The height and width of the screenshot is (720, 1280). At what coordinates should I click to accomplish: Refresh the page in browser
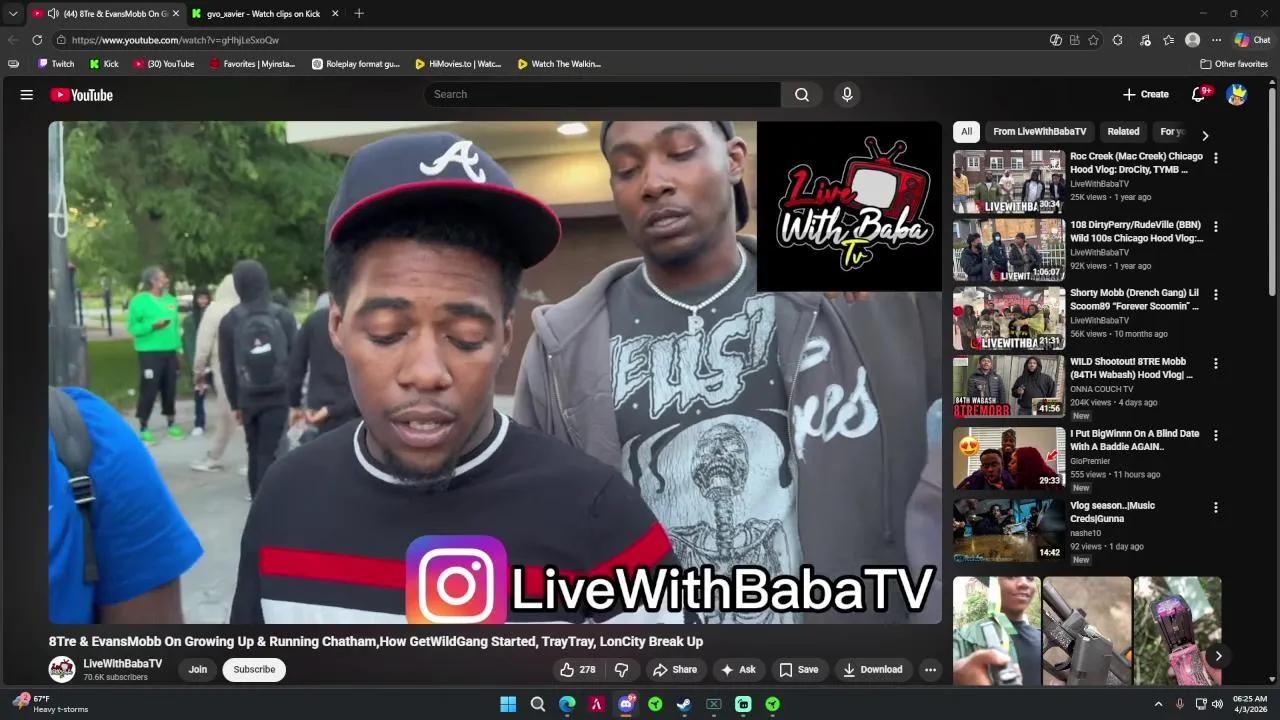37,40
